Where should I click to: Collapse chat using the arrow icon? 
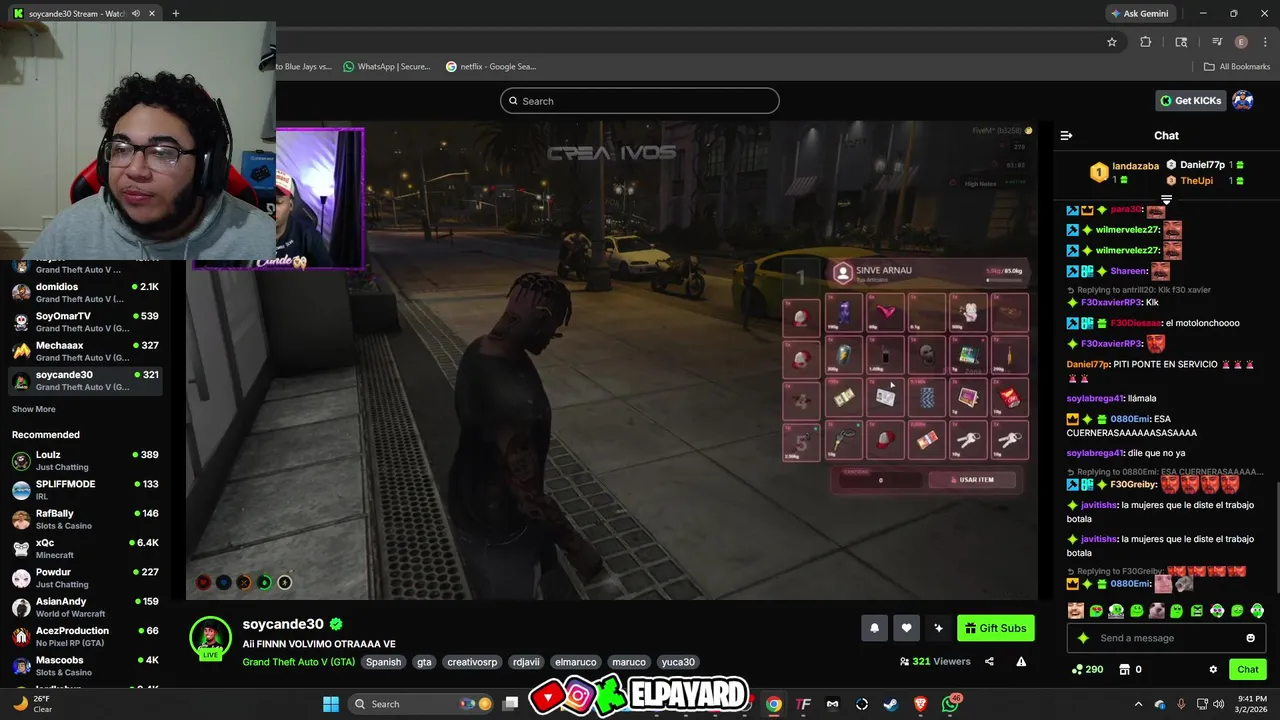tap(1066, 135)
